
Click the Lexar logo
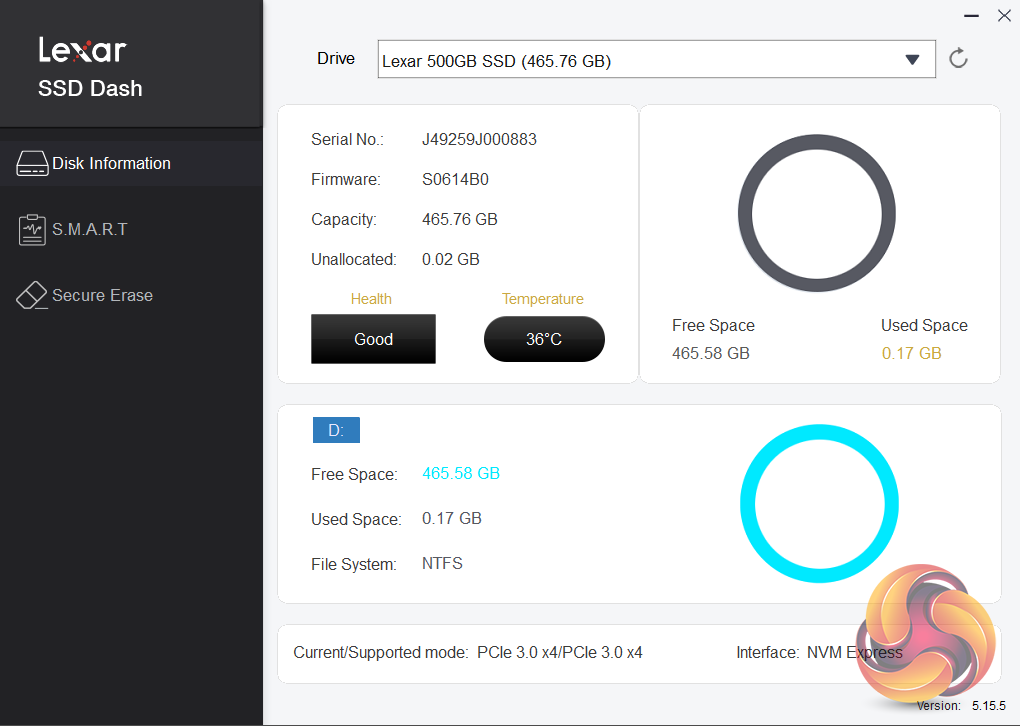[83, 49]
